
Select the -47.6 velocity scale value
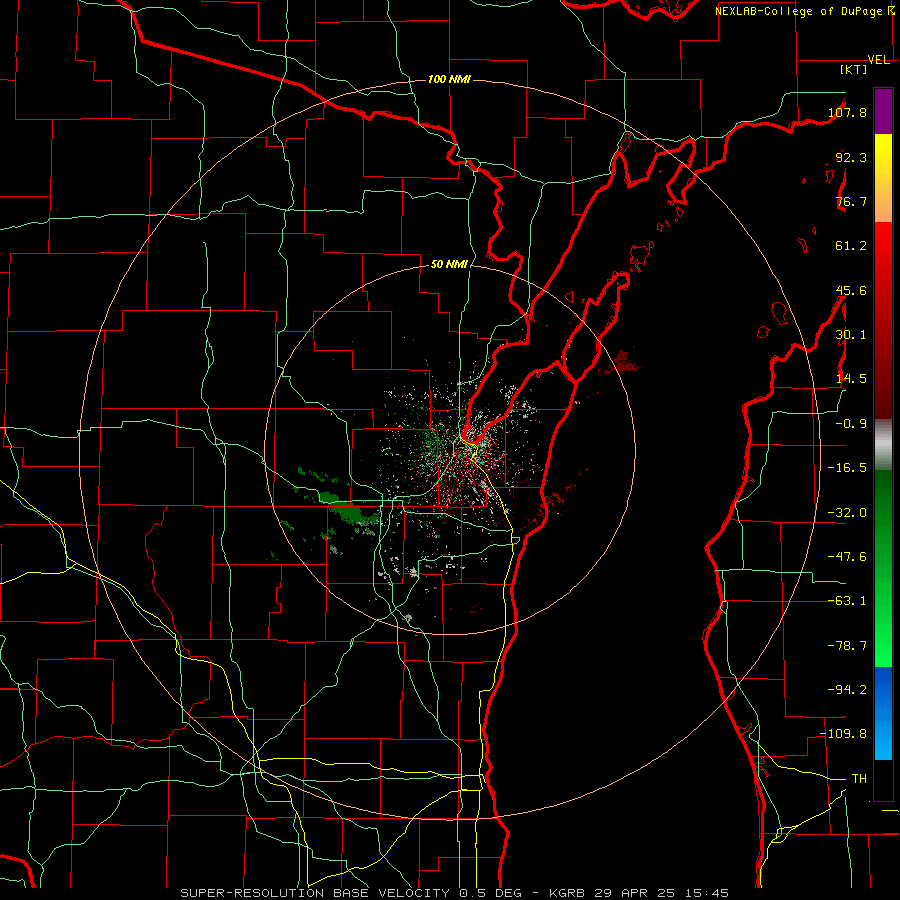click(847, 557)
